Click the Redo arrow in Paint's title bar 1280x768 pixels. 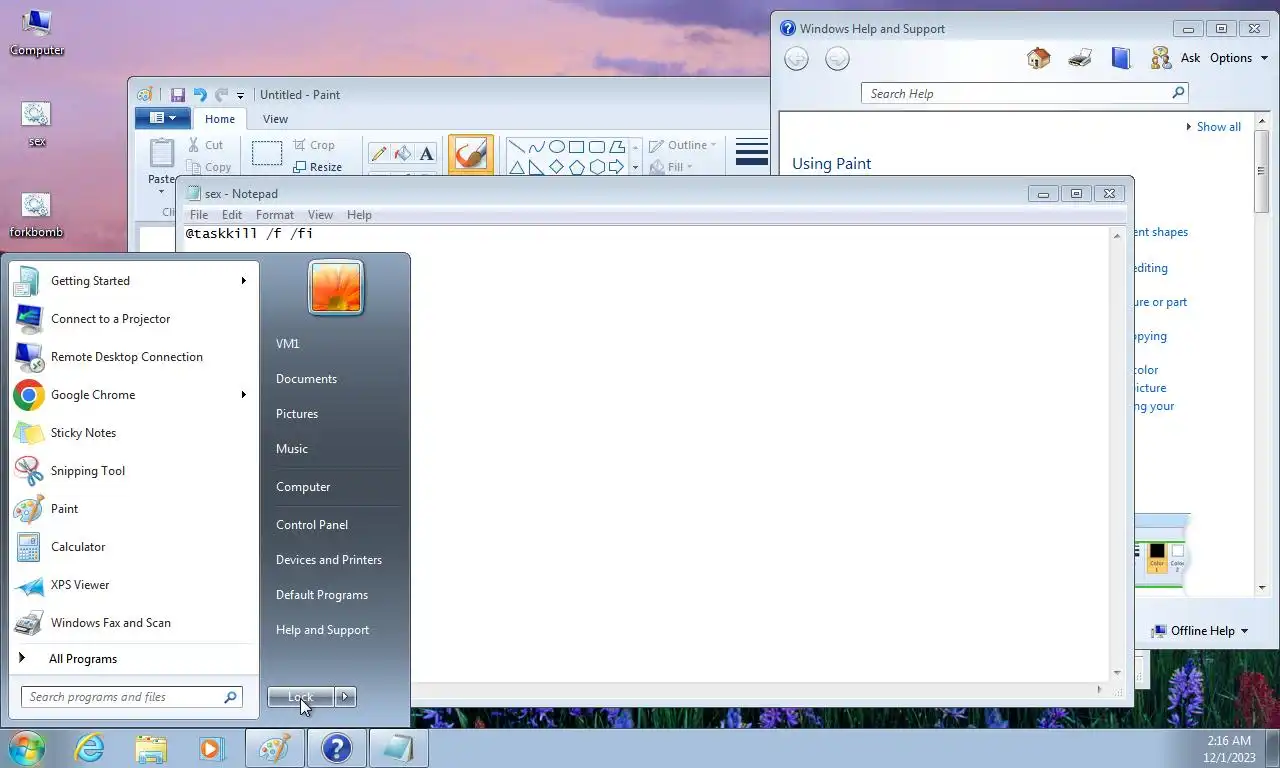[x=221, y=95]
